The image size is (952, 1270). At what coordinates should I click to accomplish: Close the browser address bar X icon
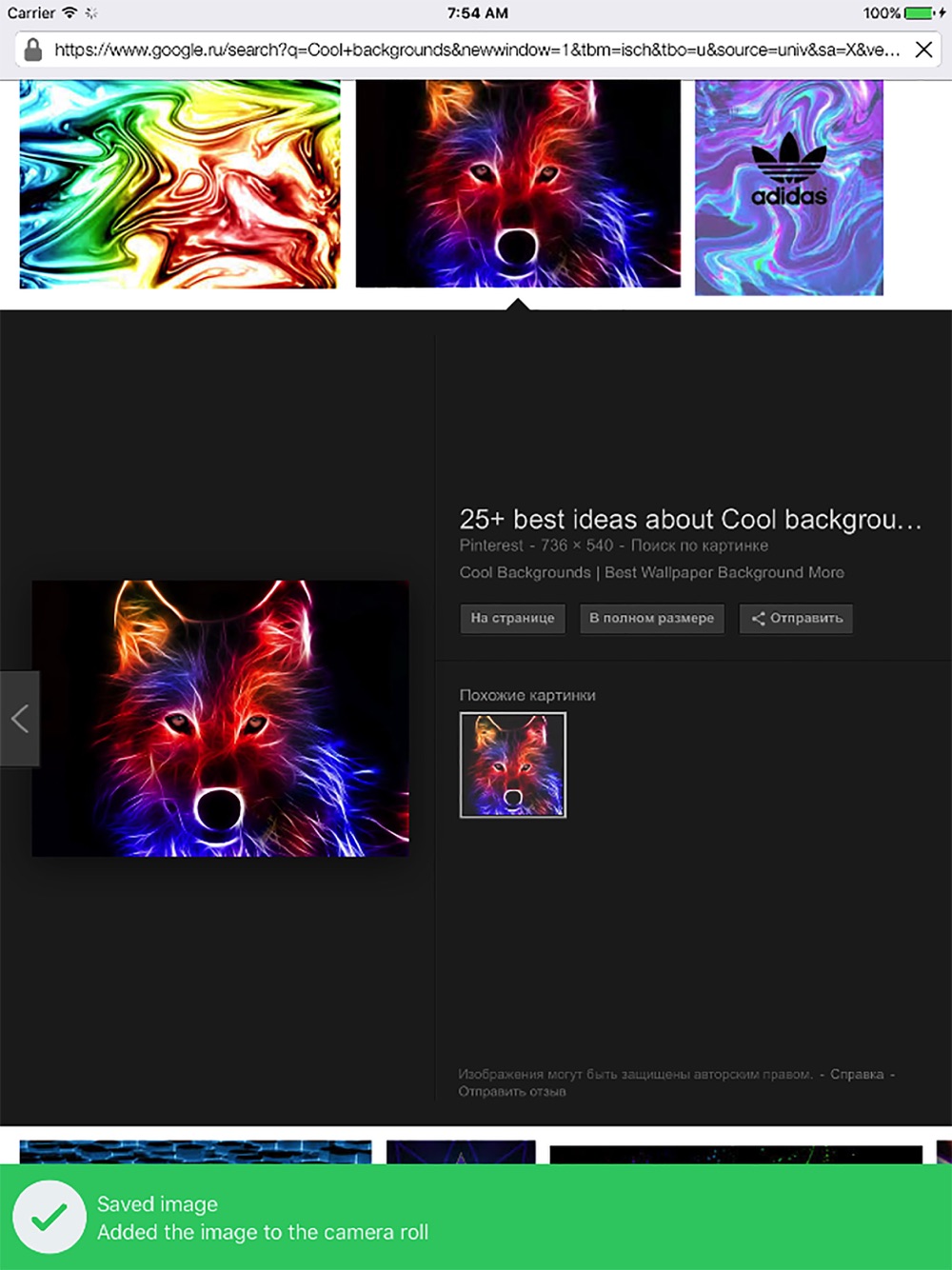[x=923, y=50]
